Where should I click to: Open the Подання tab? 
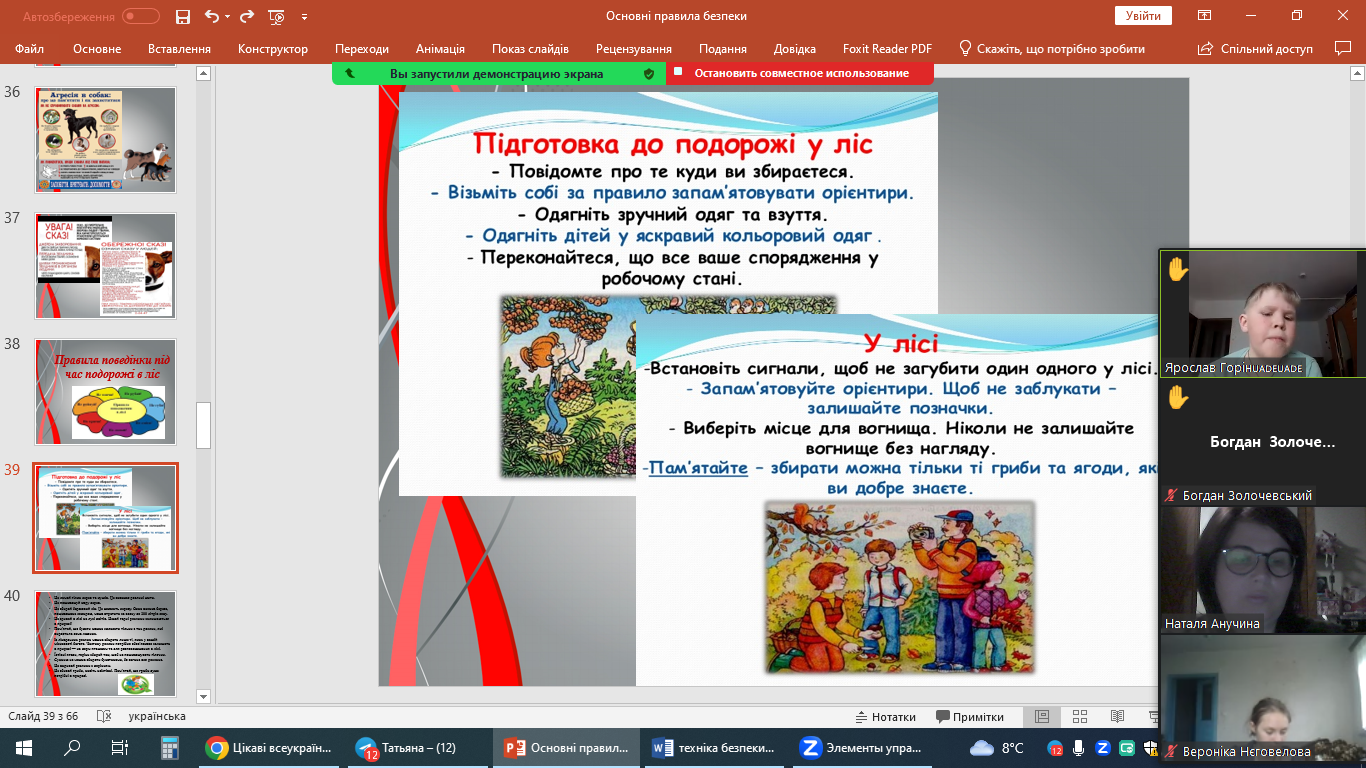click(x=723, y=49)
